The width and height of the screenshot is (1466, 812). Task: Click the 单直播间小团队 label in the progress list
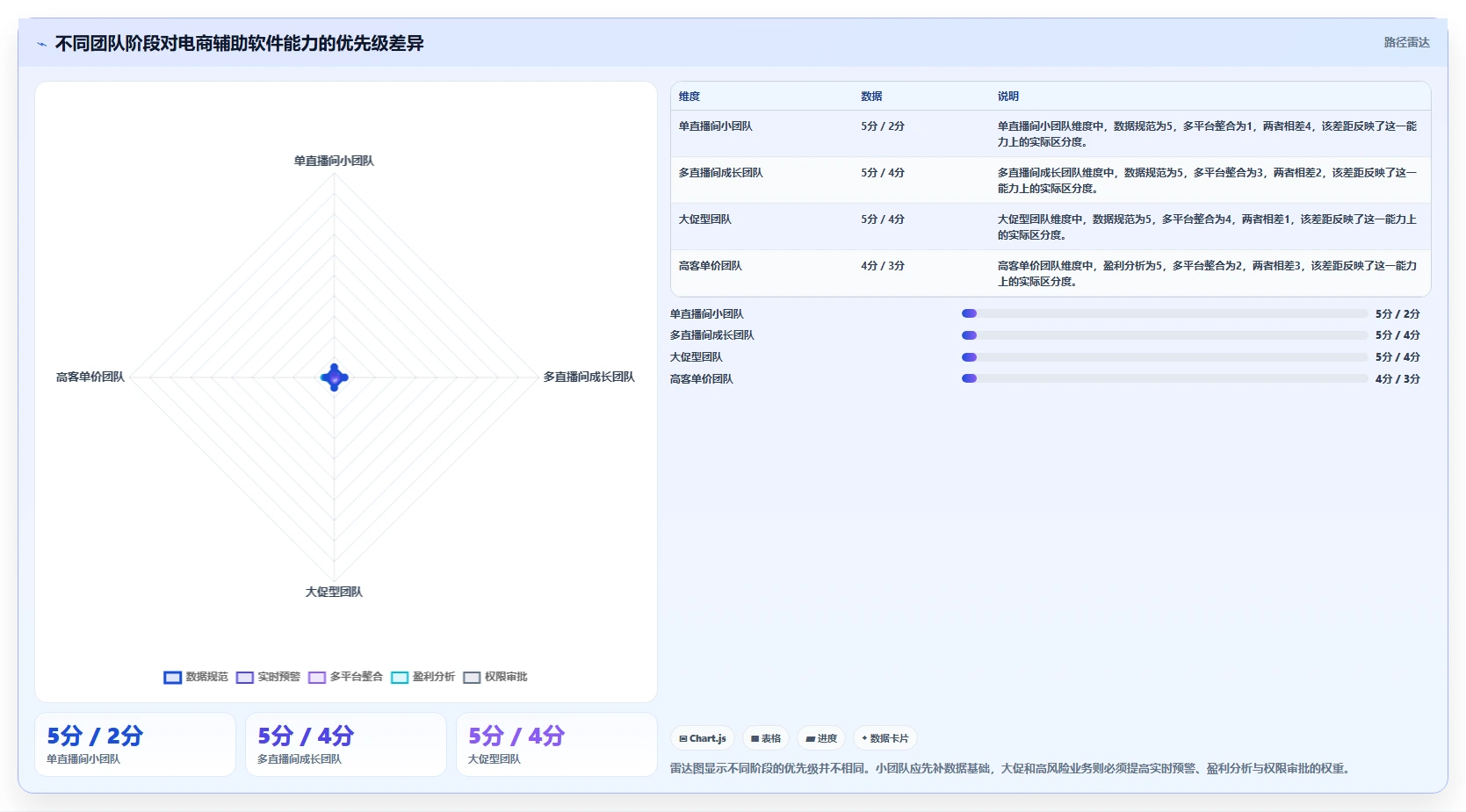click(x=706, y=314)
